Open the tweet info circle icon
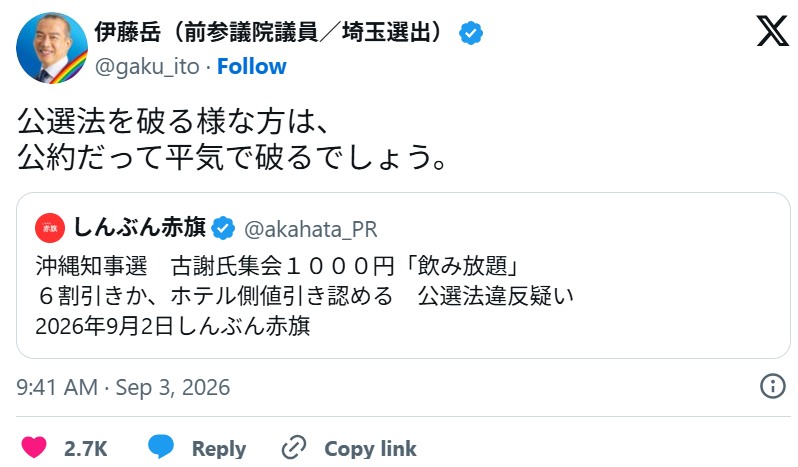 tap(773, 386)
